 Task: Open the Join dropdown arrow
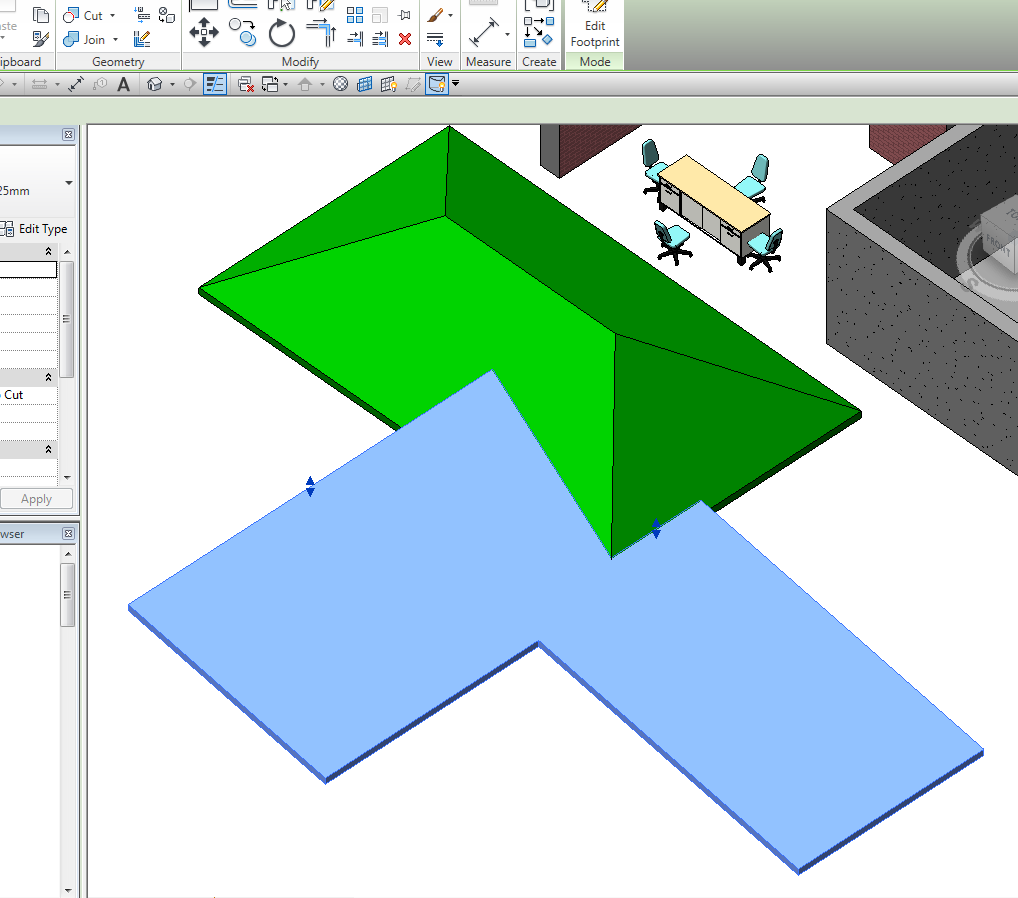coord(116,40)
